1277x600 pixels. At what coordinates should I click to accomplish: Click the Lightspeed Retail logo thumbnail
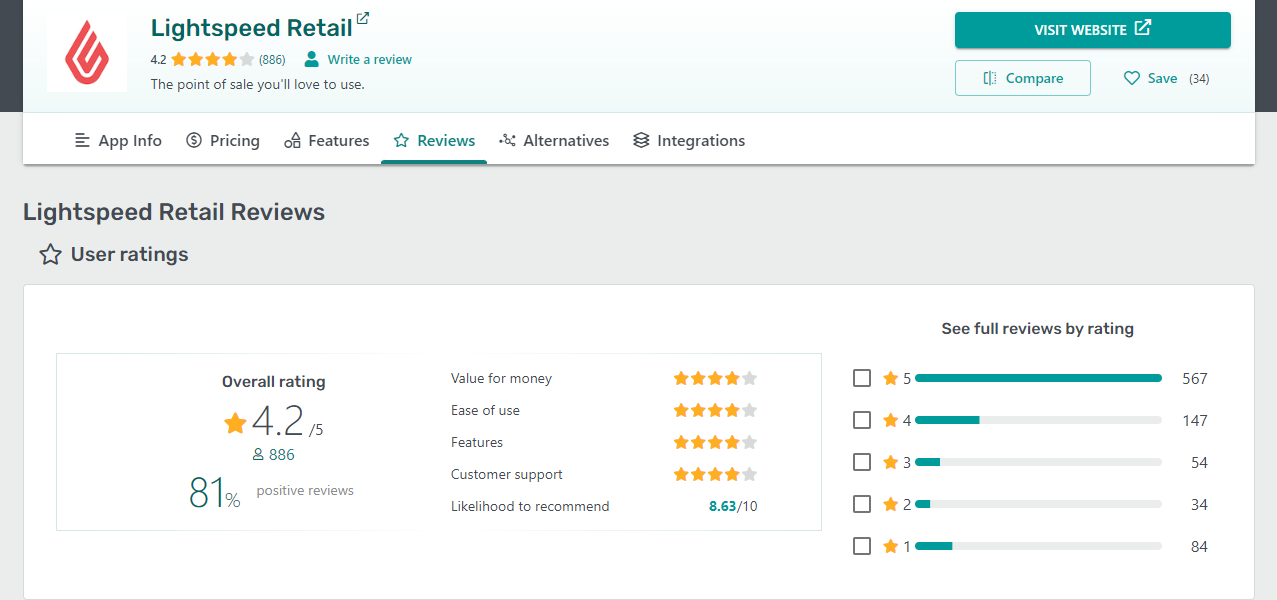(87, 53)
